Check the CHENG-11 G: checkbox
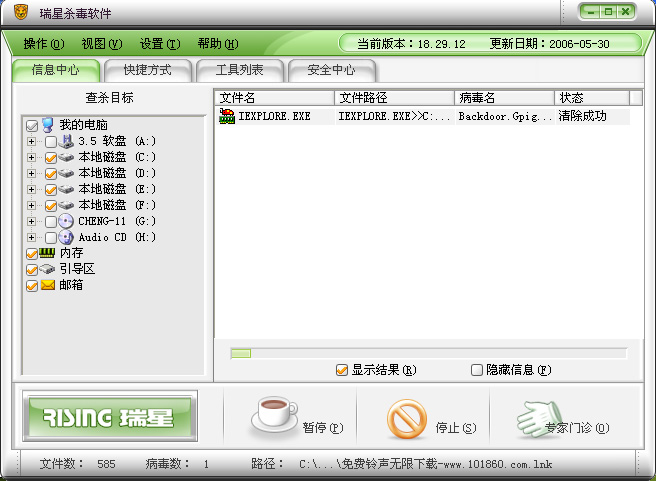The height and width of the screenshot is (481, 656). tap(51, 221)
